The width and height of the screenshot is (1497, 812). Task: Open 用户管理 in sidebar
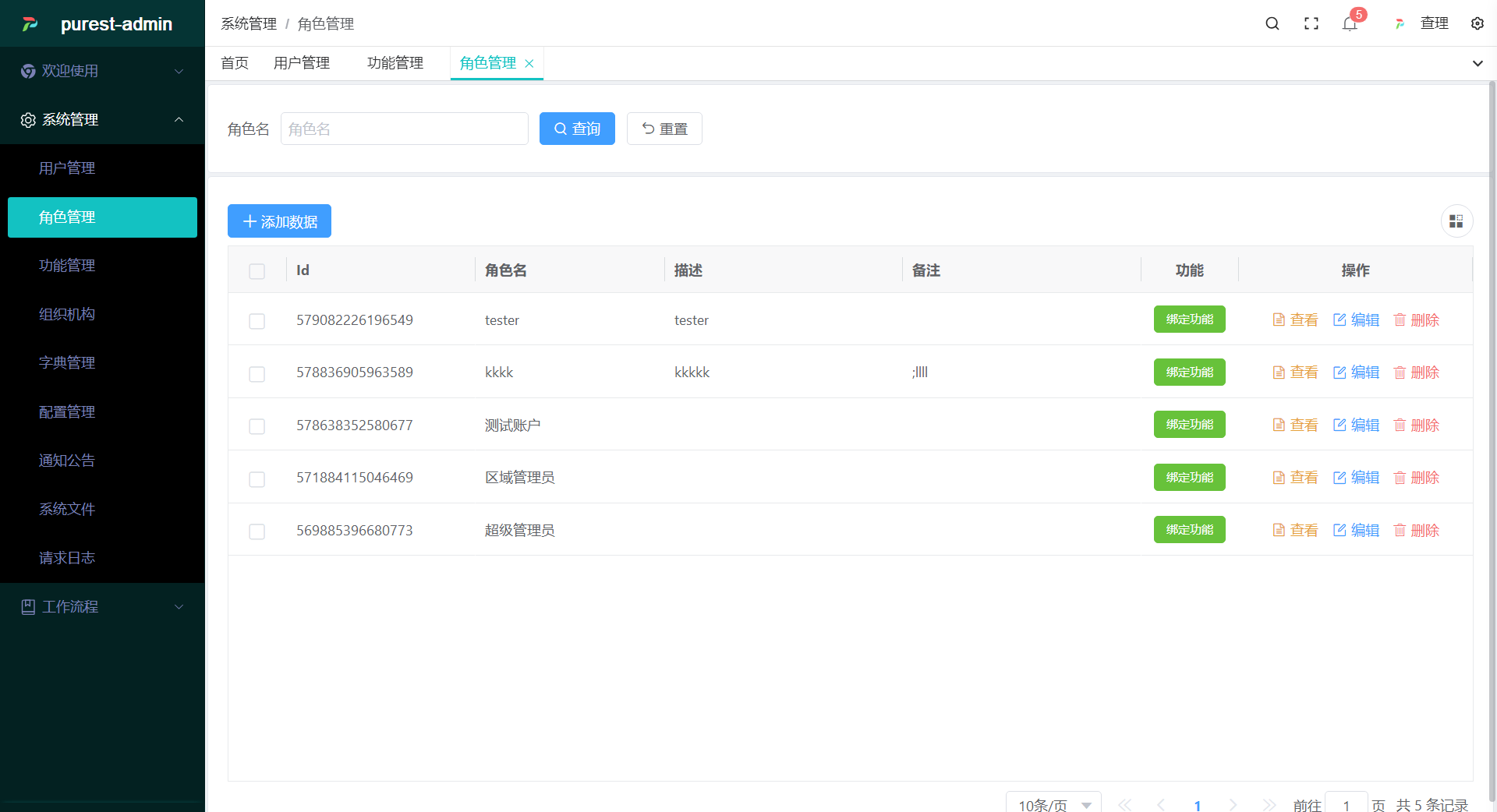(x=102, y=168)
